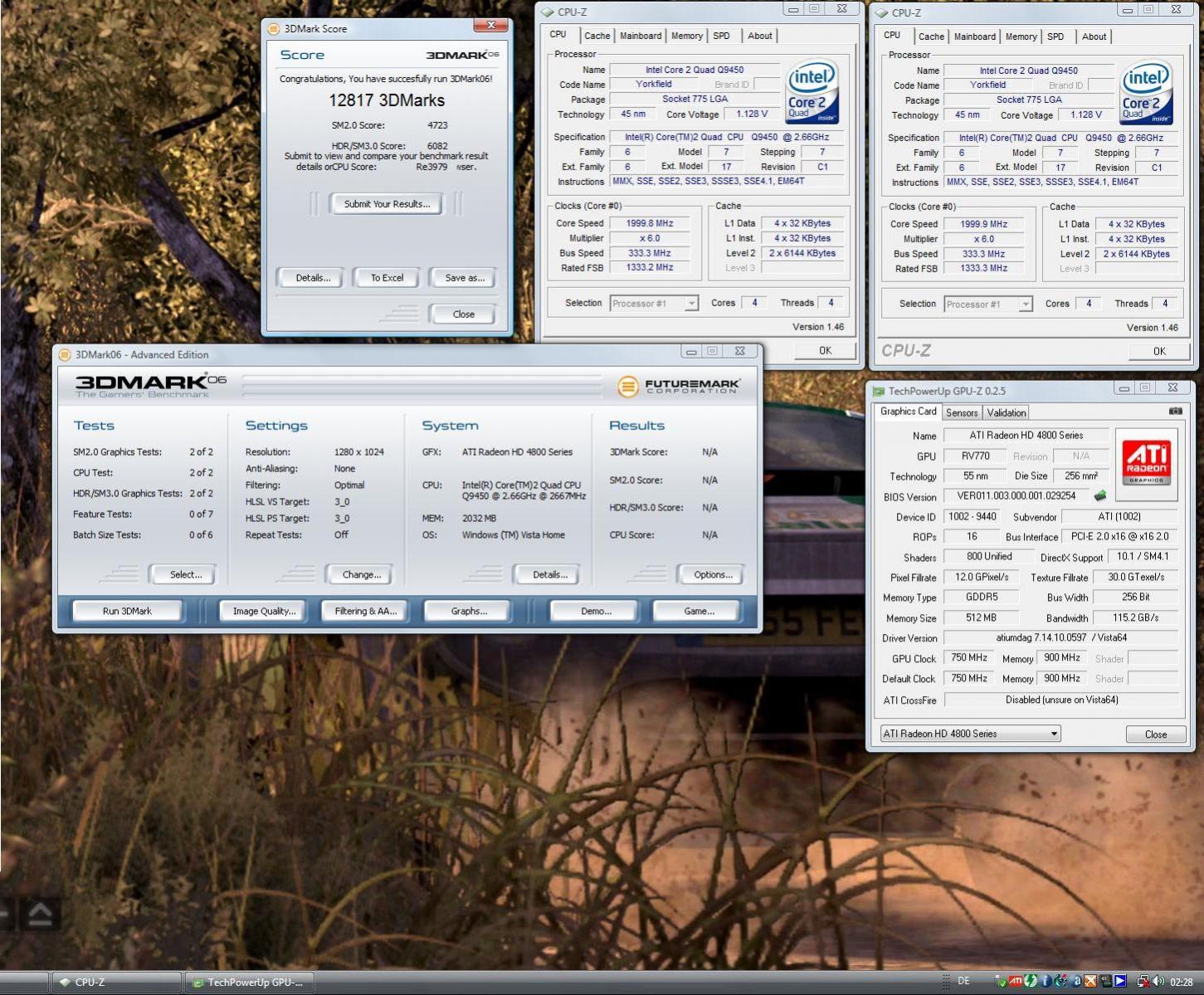This screenshot has height=995, width=1204.
Task: Click the right CPU-Z window title icon
Action: pos(881,12)
